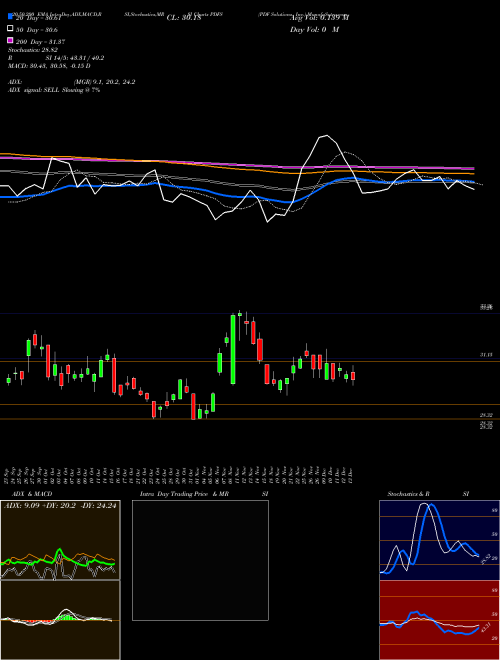Open the red RSI mini chart
Image resolution: width=500 pixels, height=660 pixels.
click(439, 620)
